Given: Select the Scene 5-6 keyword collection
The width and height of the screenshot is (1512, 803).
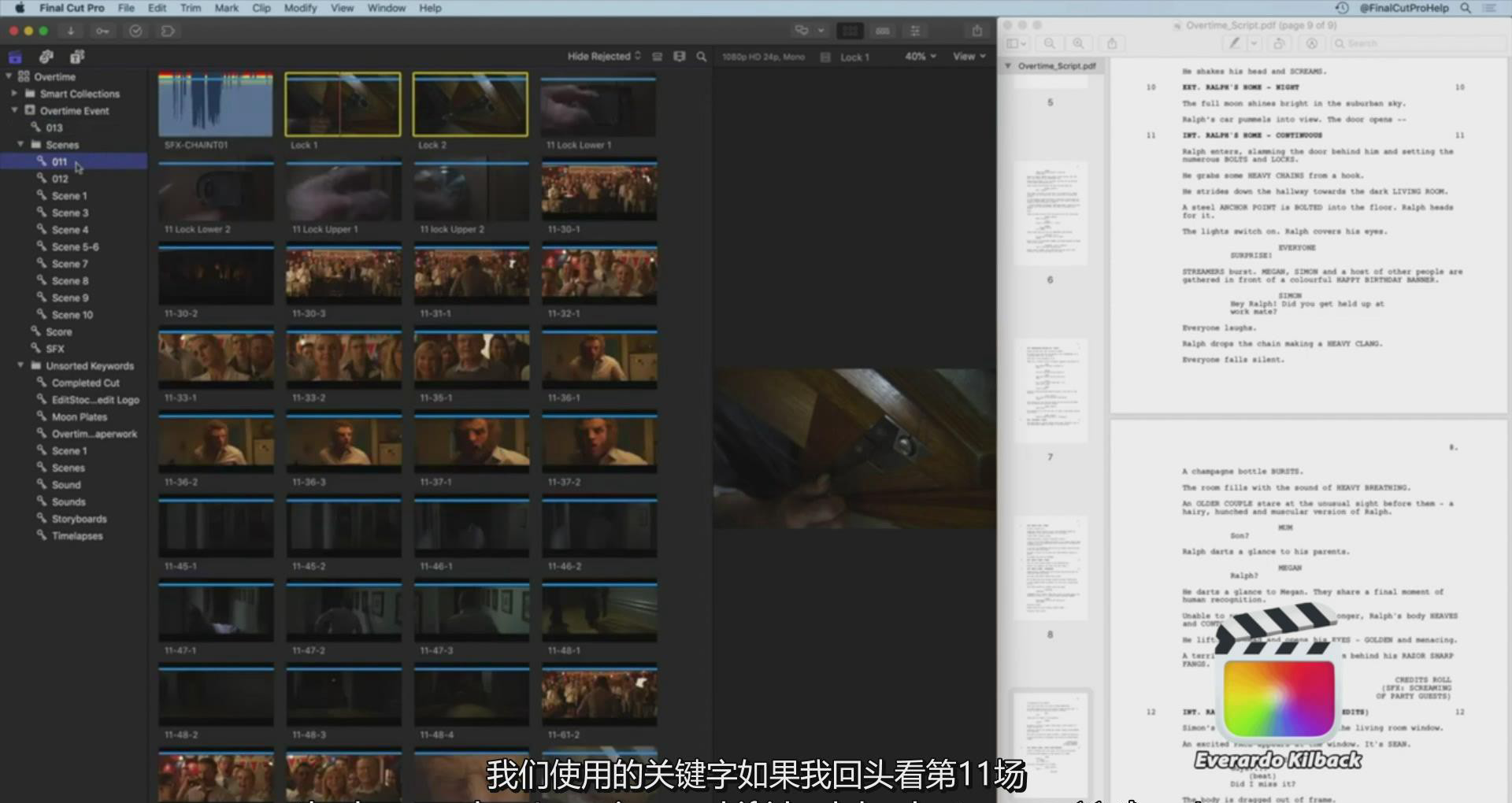Looking at the screenshot, I should (x=75, y=247).
